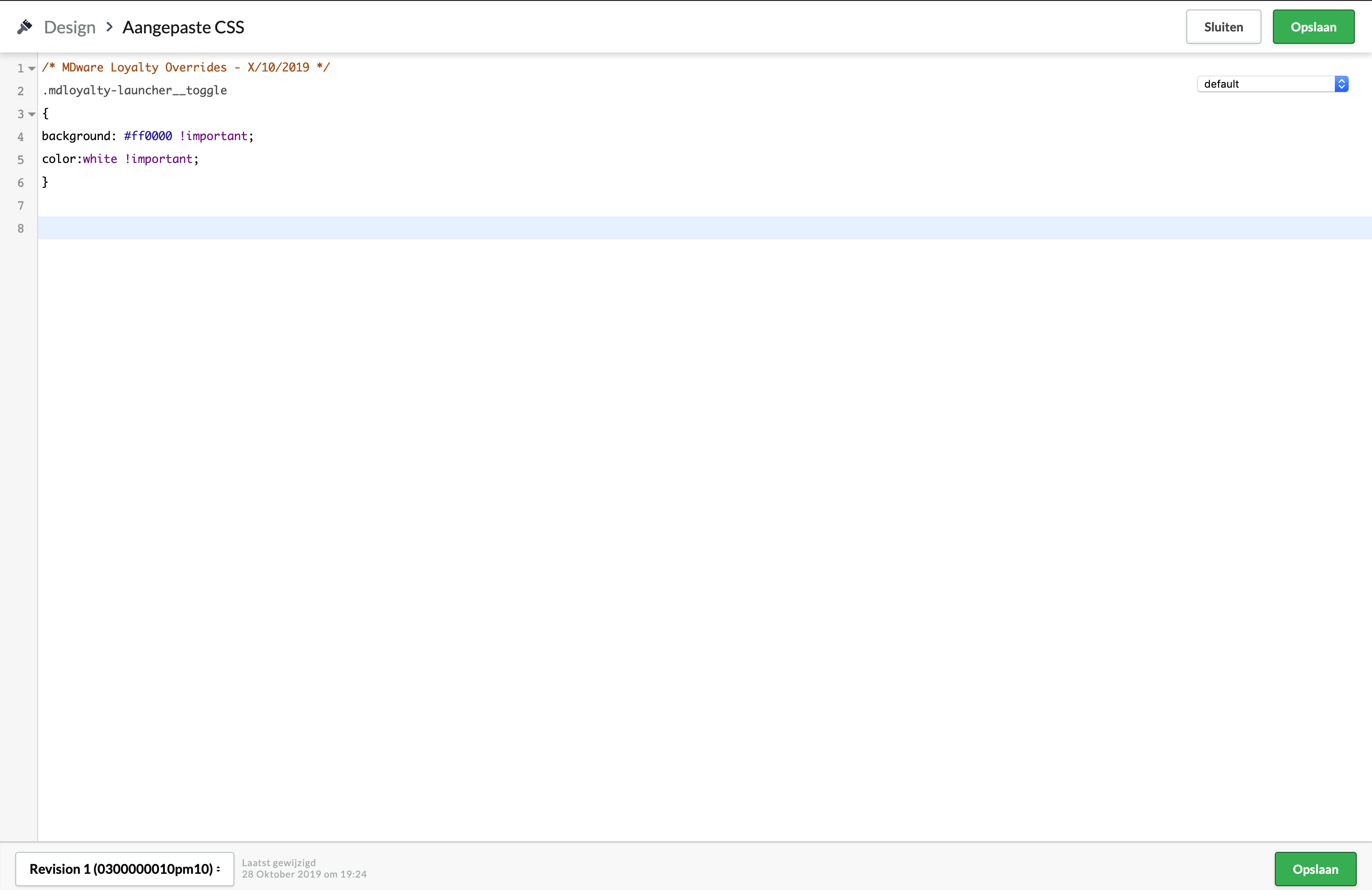Place cursor on highlighted line 8

[705, 228]
